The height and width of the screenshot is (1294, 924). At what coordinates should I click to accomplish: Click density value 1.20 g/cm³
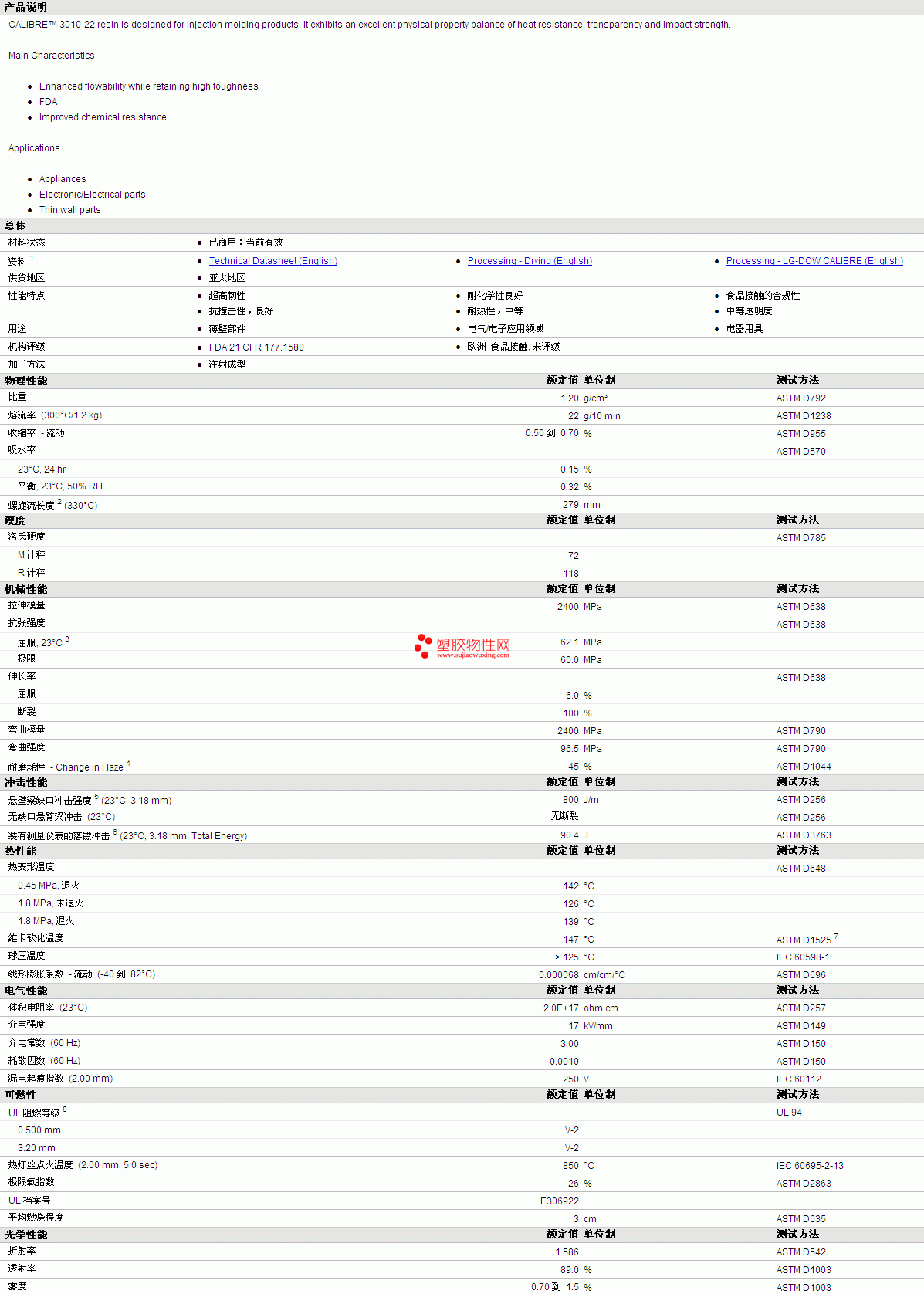(584, 398)
